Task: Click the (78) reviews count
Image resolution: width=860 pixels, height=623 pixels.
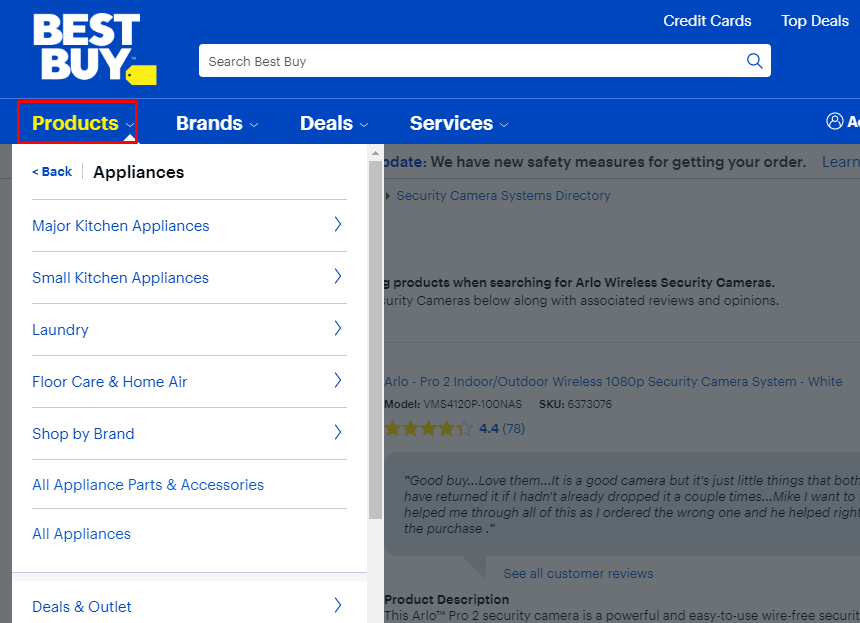Action: [x=513, y=428]
